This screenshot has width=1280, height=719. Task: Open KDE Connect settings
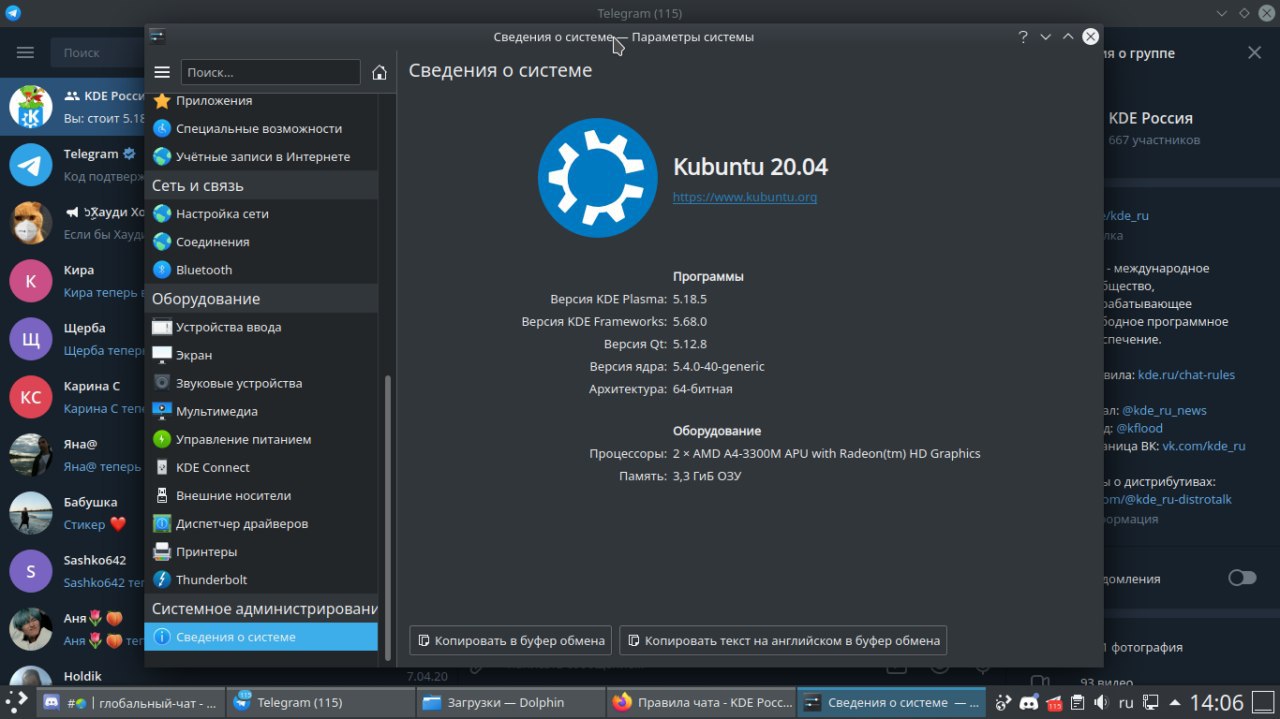(262, 467)
